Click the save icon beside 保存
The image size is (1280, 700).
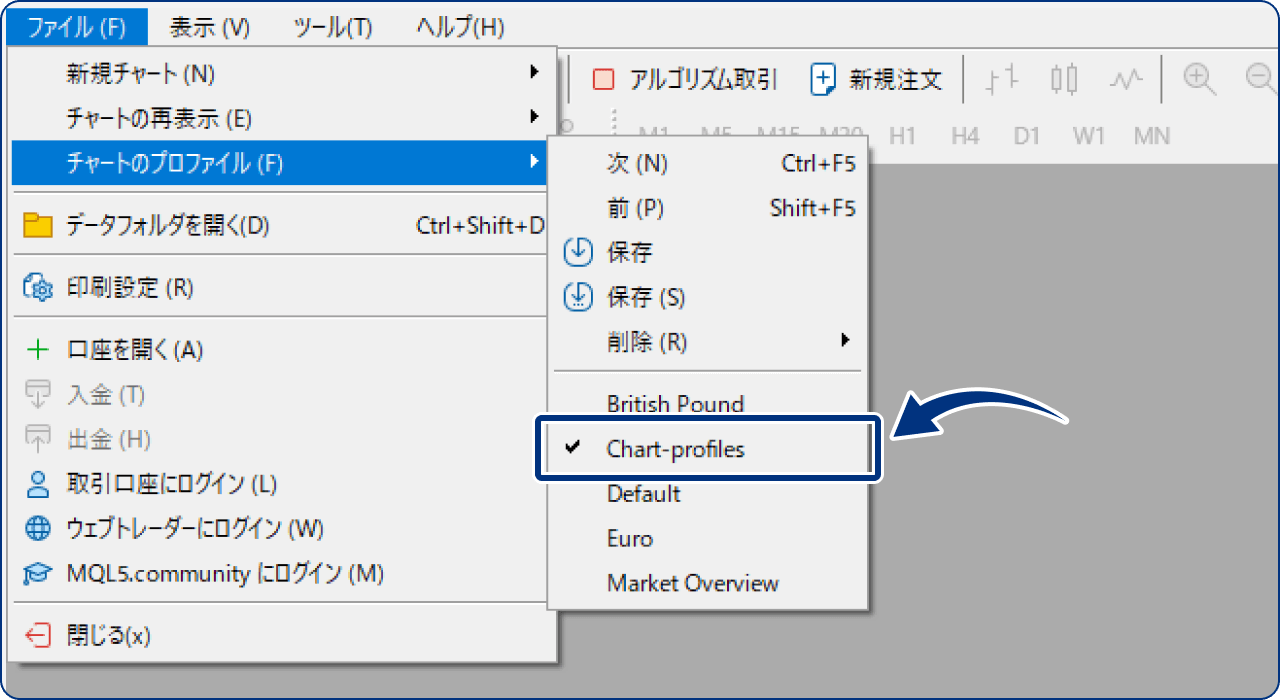pos(580,252)
